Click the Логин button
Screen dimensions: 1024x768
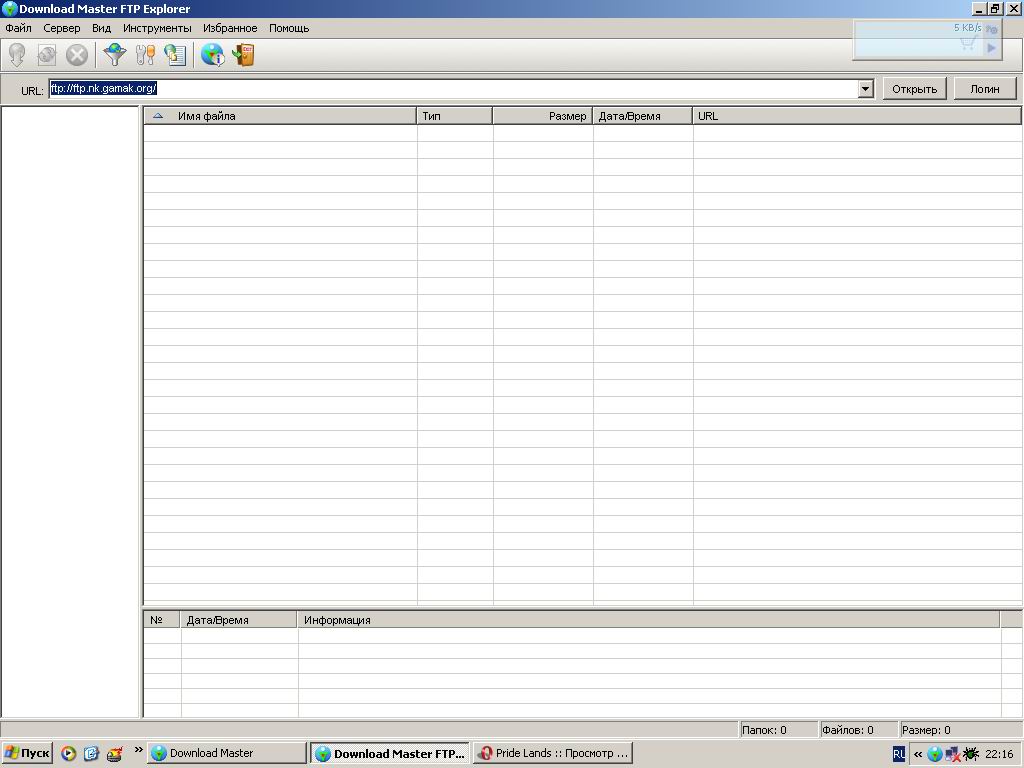(985, 89)
